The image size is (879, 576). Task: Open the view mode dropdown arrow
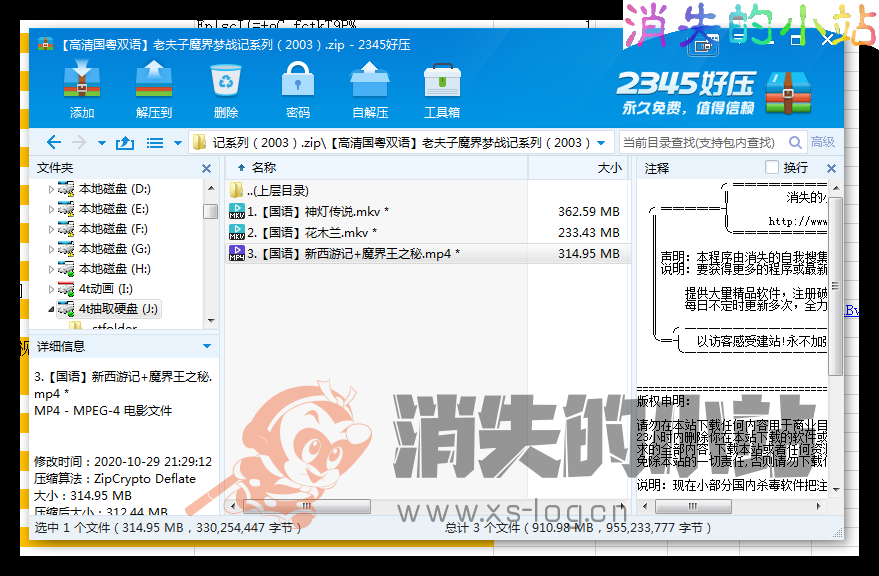tap(178, 143)
